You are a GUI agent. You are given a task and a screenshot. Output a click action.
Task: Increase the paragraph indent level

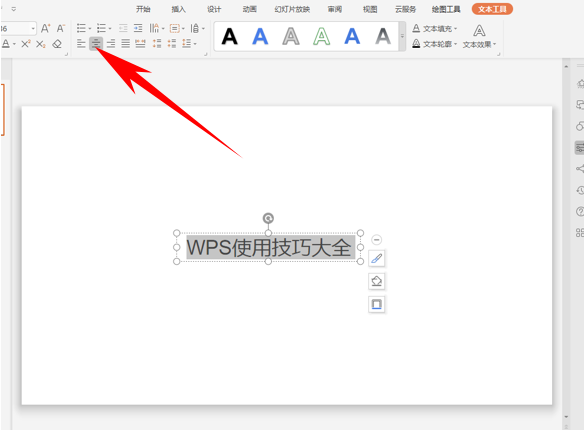[138, 28]
